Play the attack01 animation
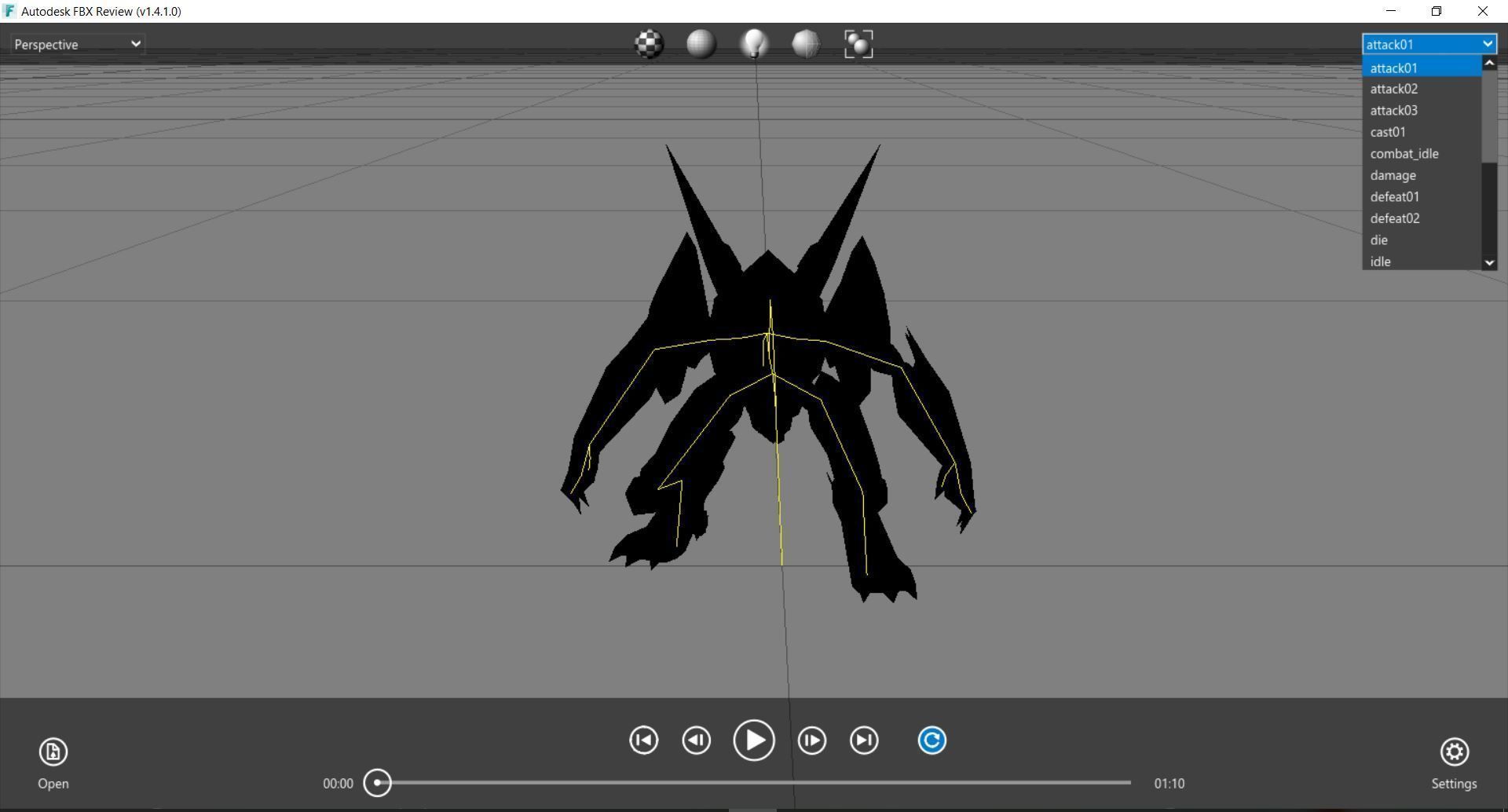The height and width of the screenshot is (812, 1508). coord(754,741)
